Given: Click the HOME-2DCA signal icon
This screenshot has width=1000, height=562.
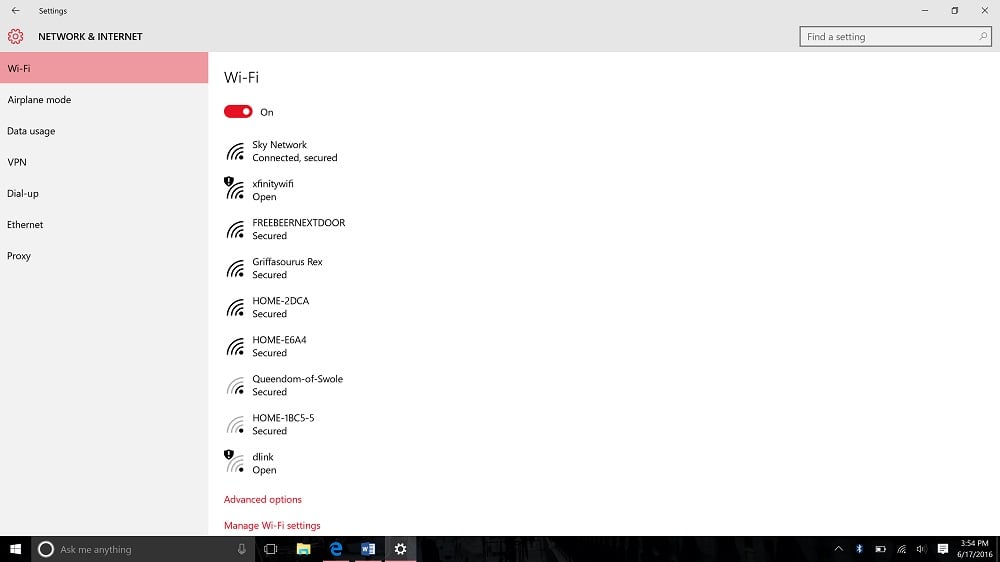Looking at the screenshot, I should click(235, 307).
